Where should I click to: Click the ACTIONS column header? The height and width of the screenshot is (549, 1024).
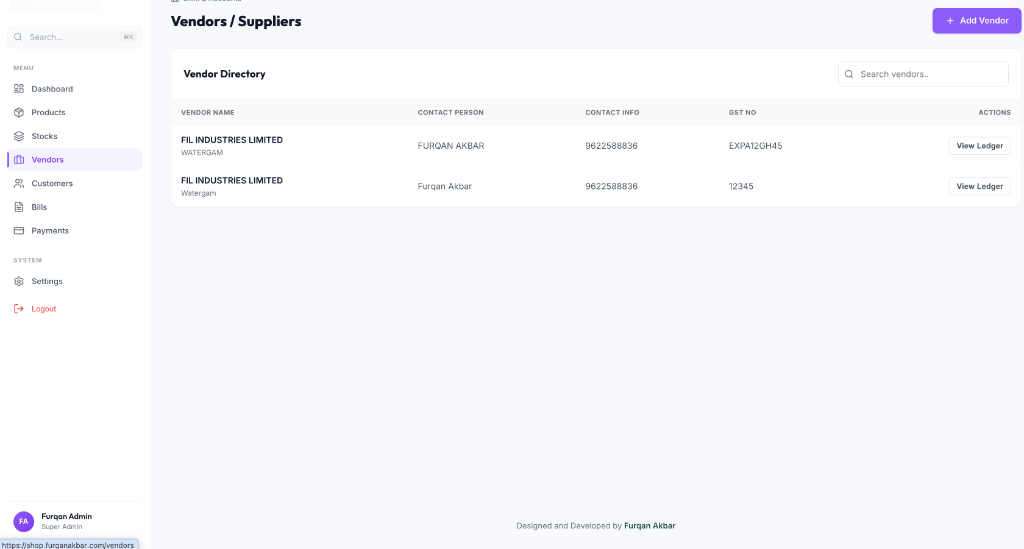click(x=995, y=112)
